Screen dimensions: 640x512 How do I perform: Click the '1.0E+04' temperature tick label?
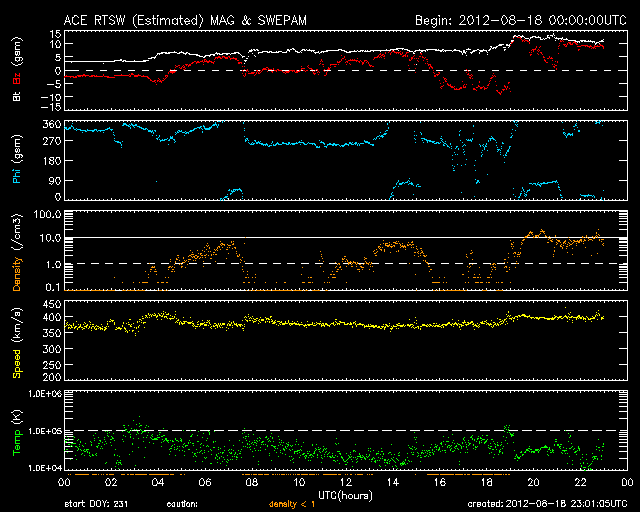point(45,468)
